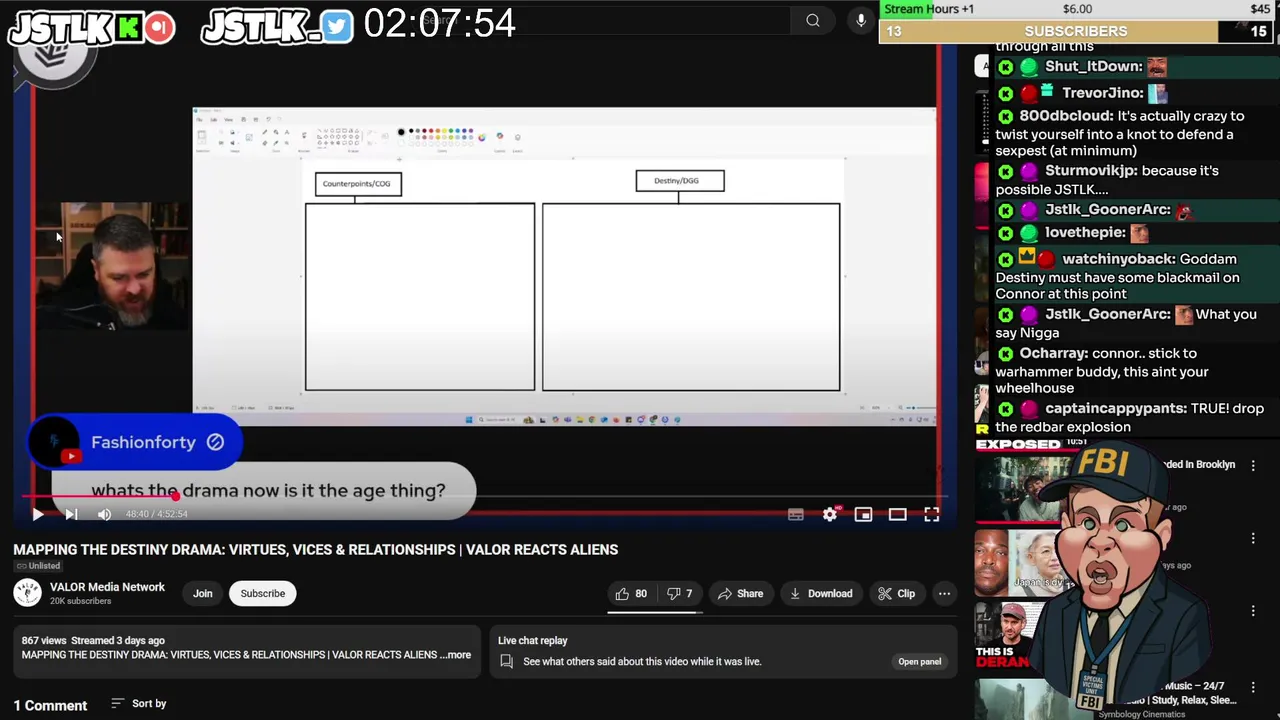Click the 'Counterpoints/COG' box in video
The width and height of the screenshot is (1280, 720).
tap(358, 184)
